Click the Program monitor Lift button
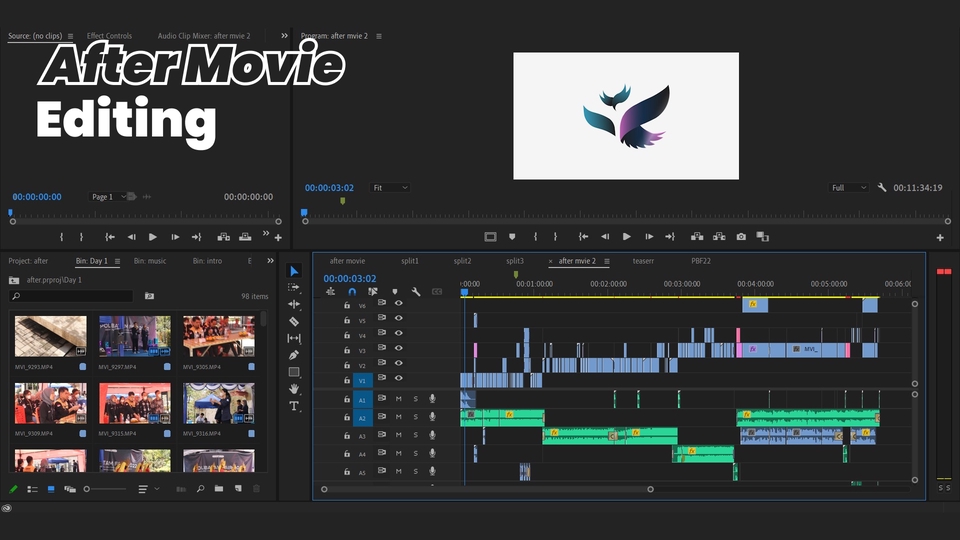Viewport: 960px width, 540px height. (697, 237)
